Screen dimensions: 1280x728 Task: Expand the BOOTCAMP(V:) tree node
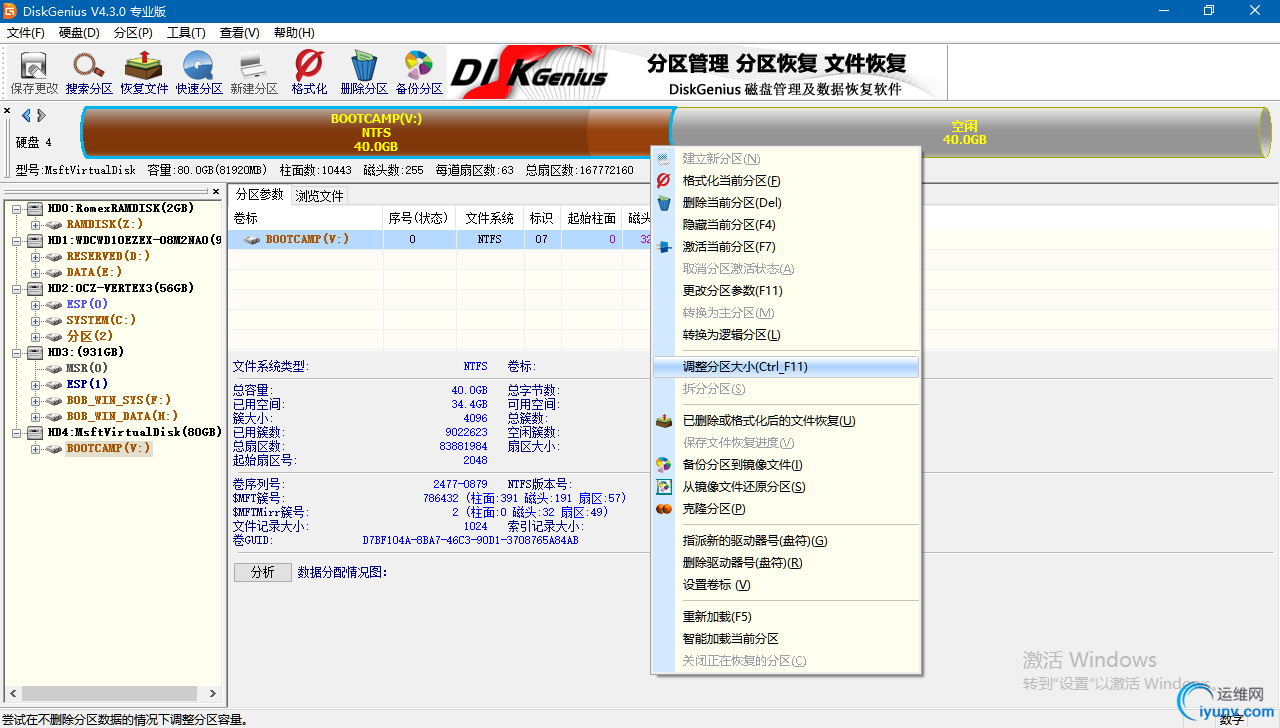[35, 448]
